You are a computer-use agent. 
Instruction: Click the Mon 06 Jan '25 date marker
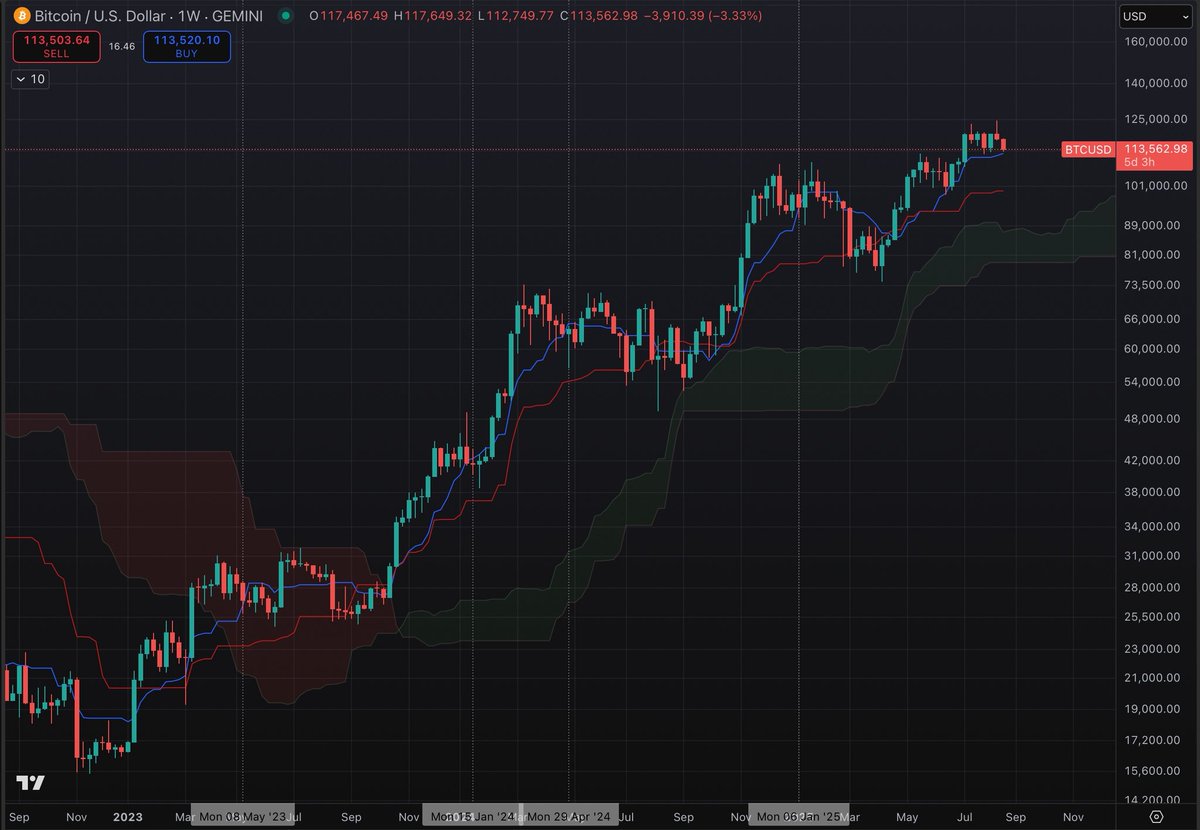799,817
